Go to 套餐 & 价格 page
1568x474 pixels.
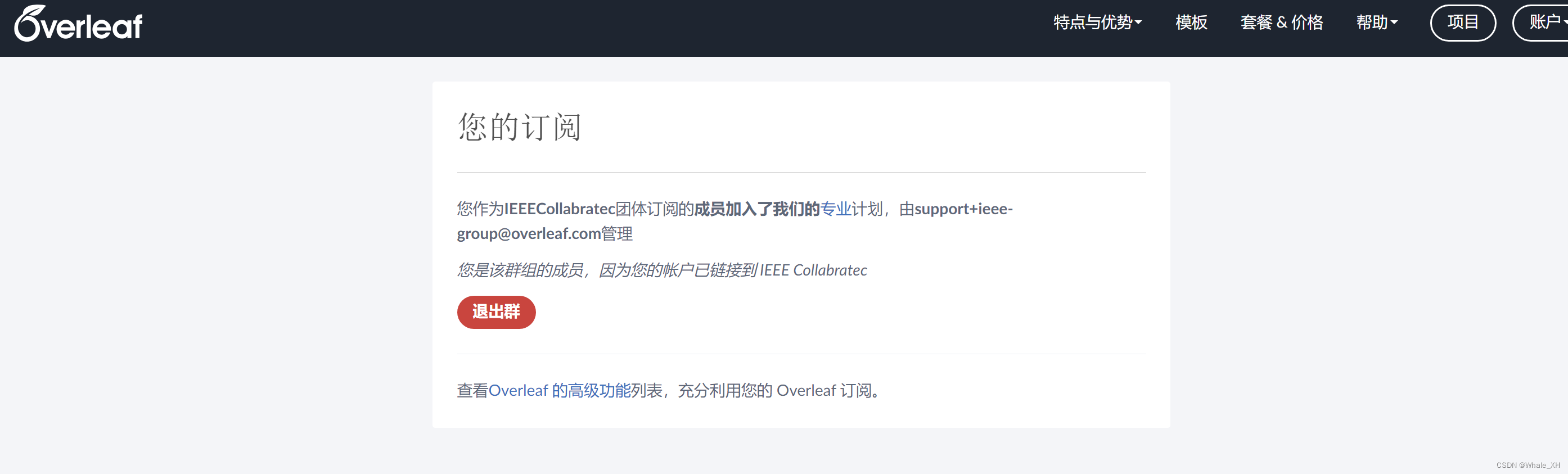(1281, 22)
